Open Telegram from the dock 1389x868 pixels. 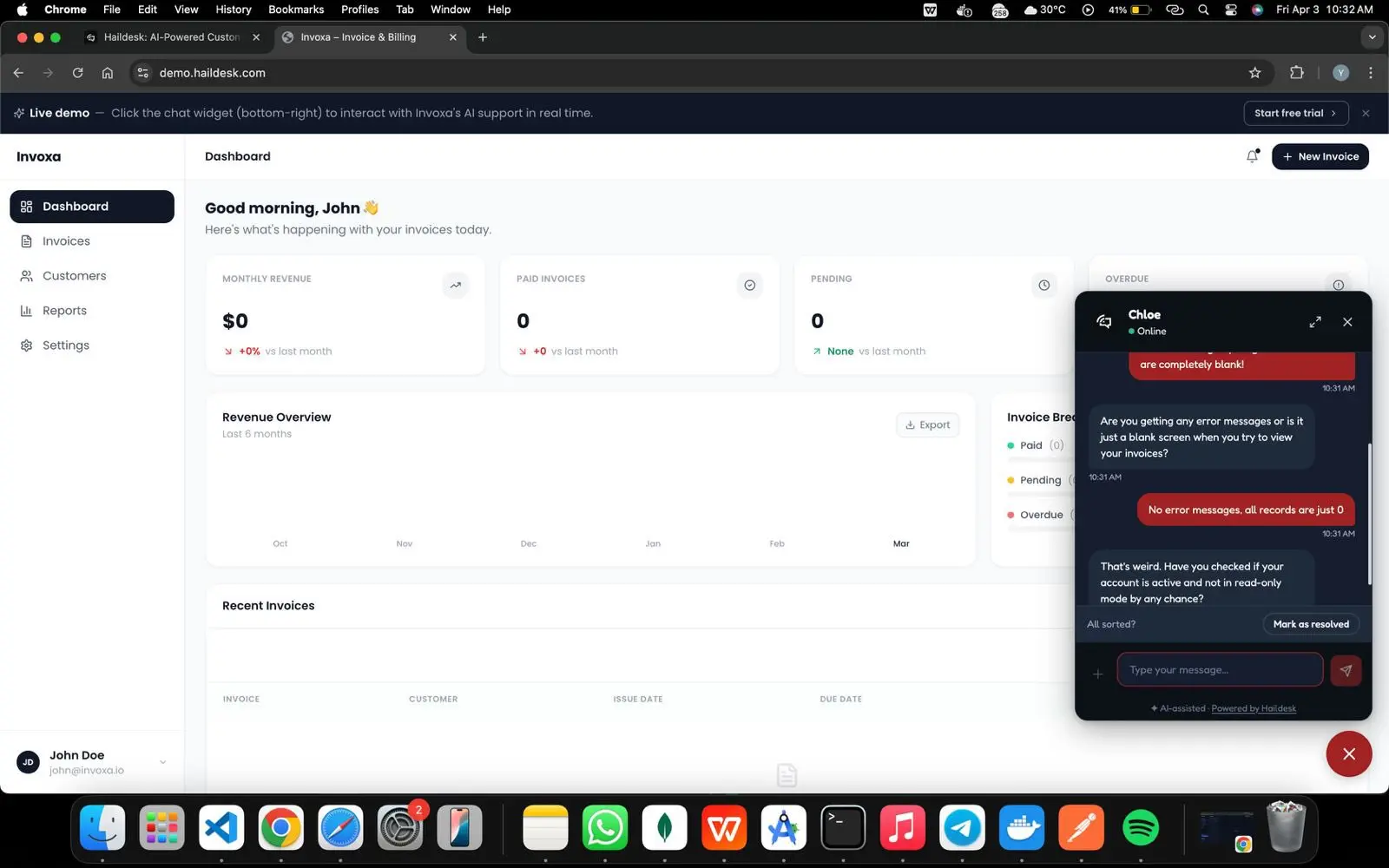(x=962, y=827)
